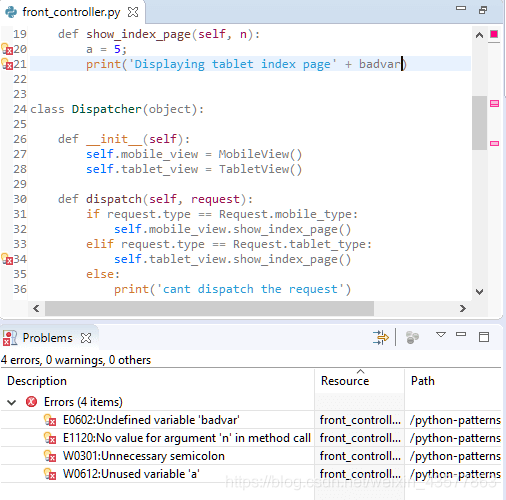This screenshot has width=506, height=500.
Task: Click the horizontal scroll left arrow
Action: point(36,308)
